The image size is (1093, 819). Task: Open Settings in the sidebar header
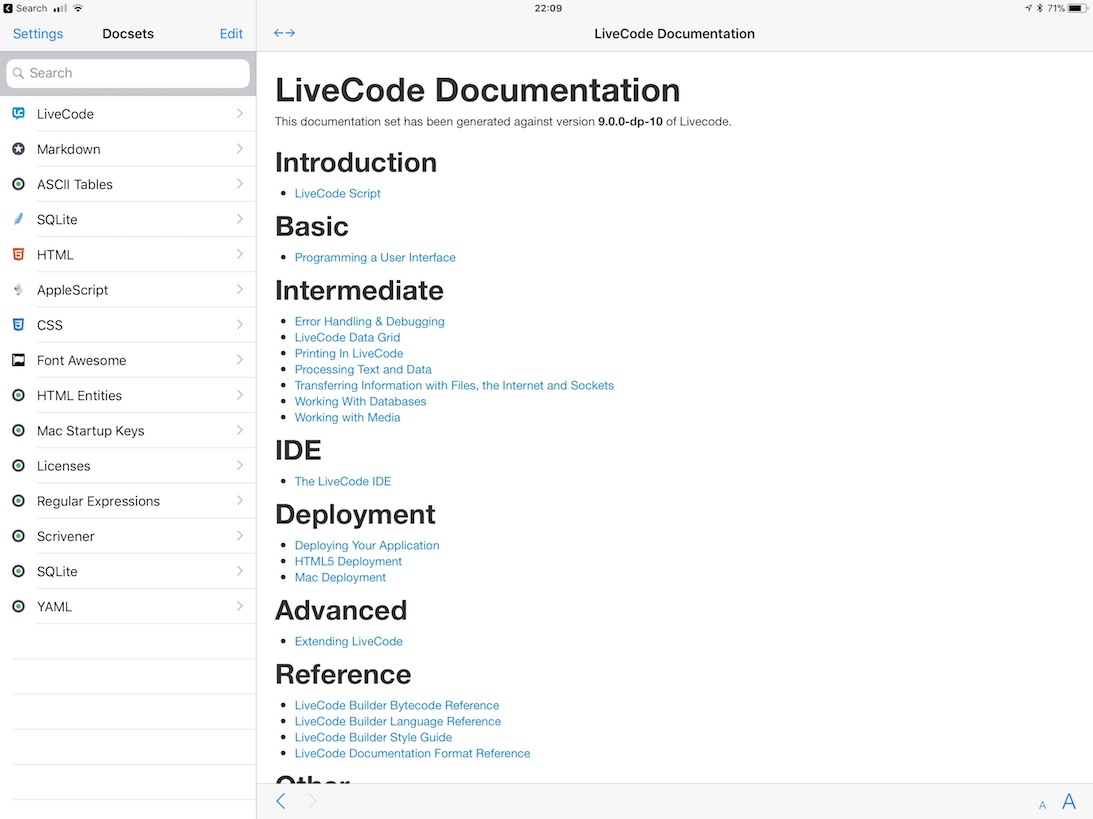38,33
